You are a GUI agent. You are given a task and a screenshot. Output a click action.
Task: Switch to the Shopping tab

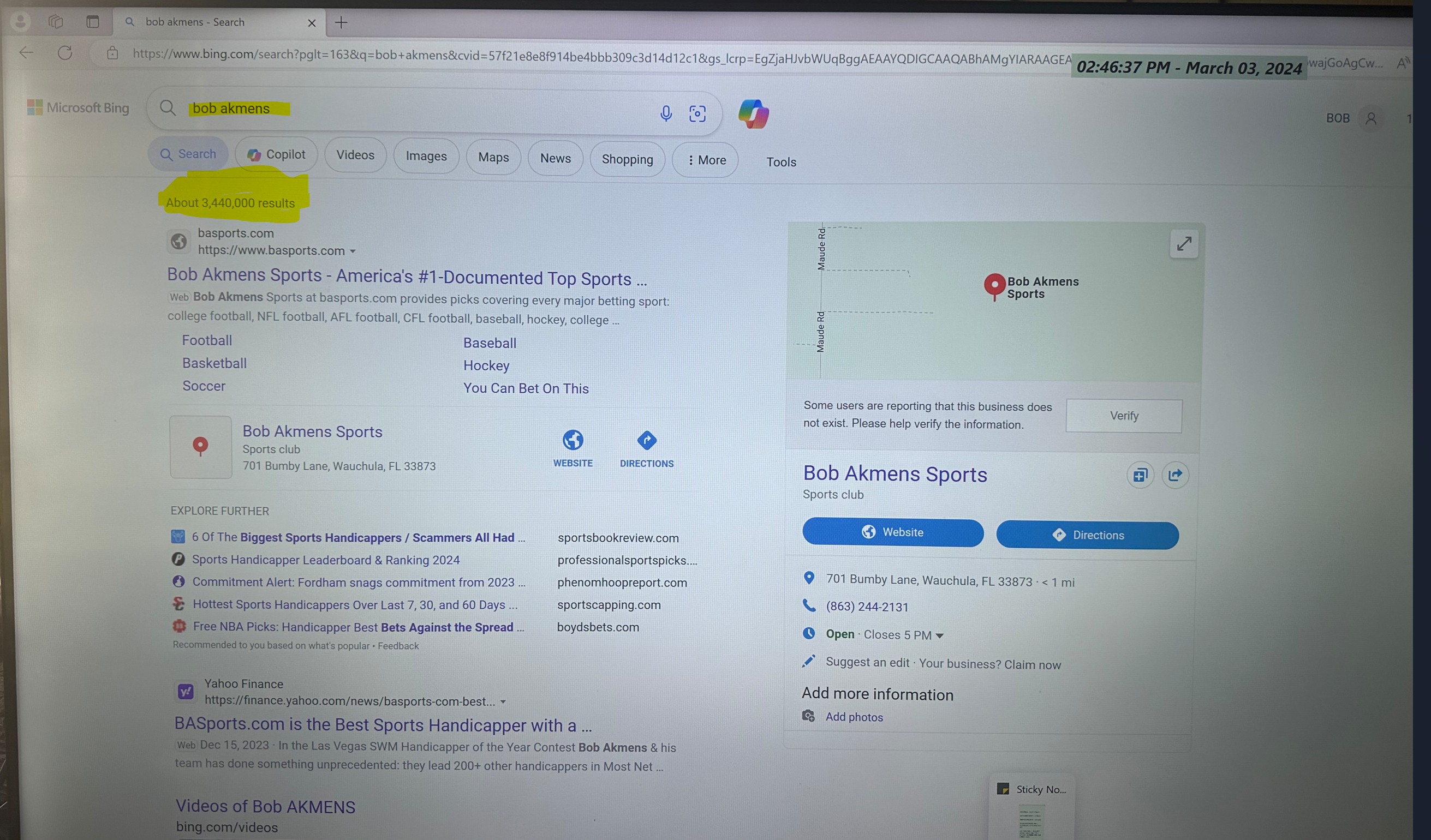tap(628, 159)
